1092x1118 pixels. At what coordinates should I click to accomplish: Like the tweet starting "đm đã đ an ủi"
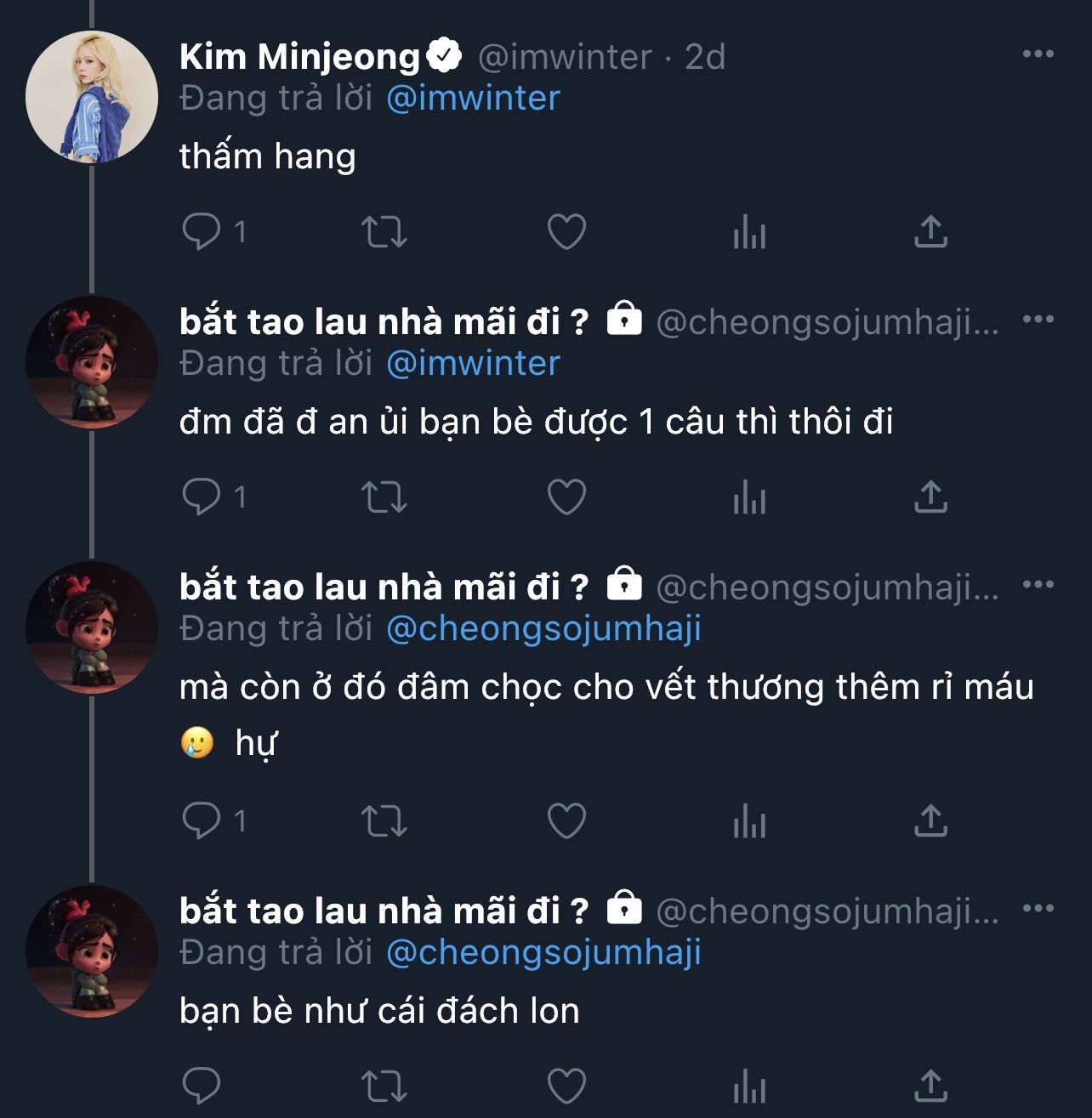pyautogui.click(x=566, y=497)
